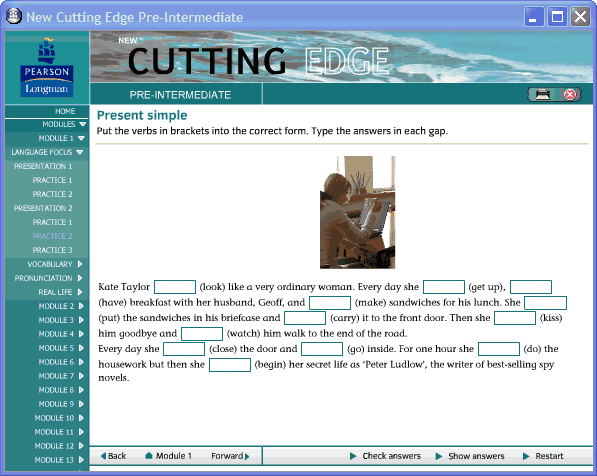The height and width of the screenshot is (476, 597).
Task: Expand the MODULE 4 arrow
Action: 81,334
